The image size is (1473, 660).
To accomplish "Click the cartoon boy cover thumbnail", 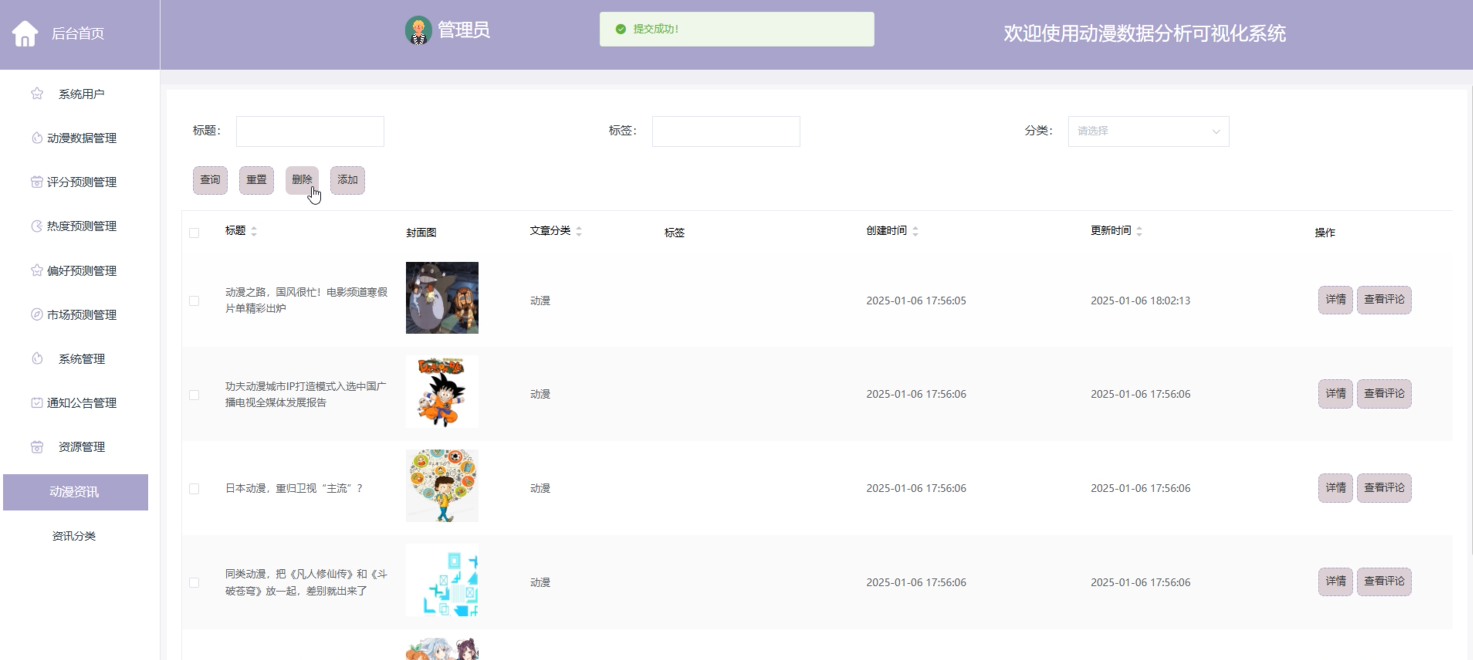I will (442, 486).
